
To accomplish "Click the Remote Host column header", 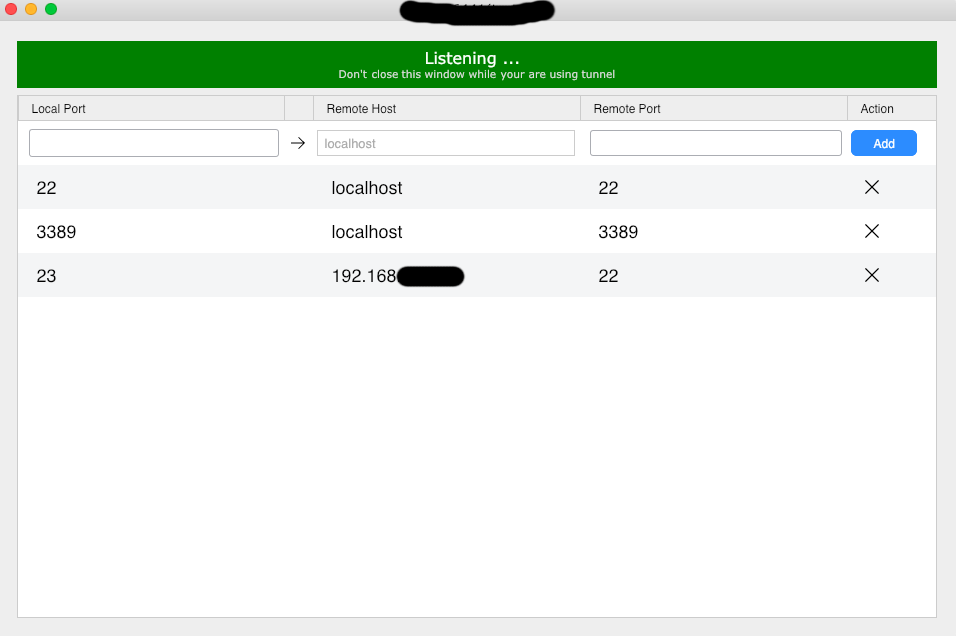I will click(x=446, y=108).
